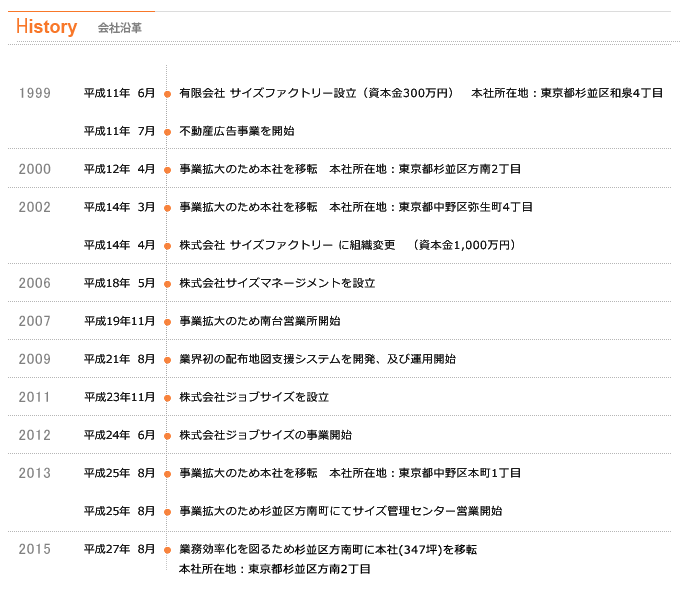680x596 pixels.
Task: Click the orange dot for 平成11年 6月
Action: (167, 94)
